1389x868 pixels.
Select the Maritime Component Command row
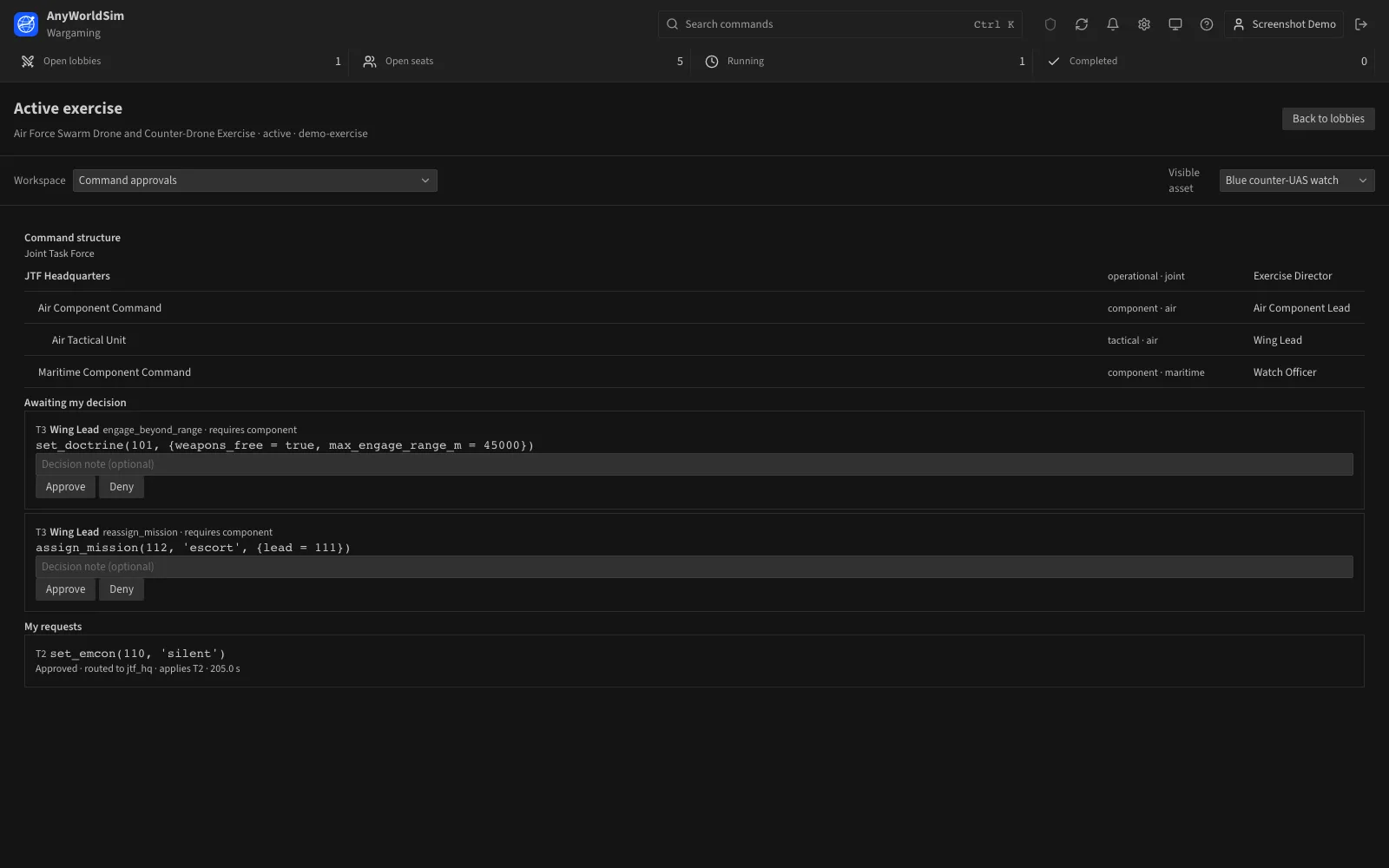pyautogui.click(x=694, y=372)
